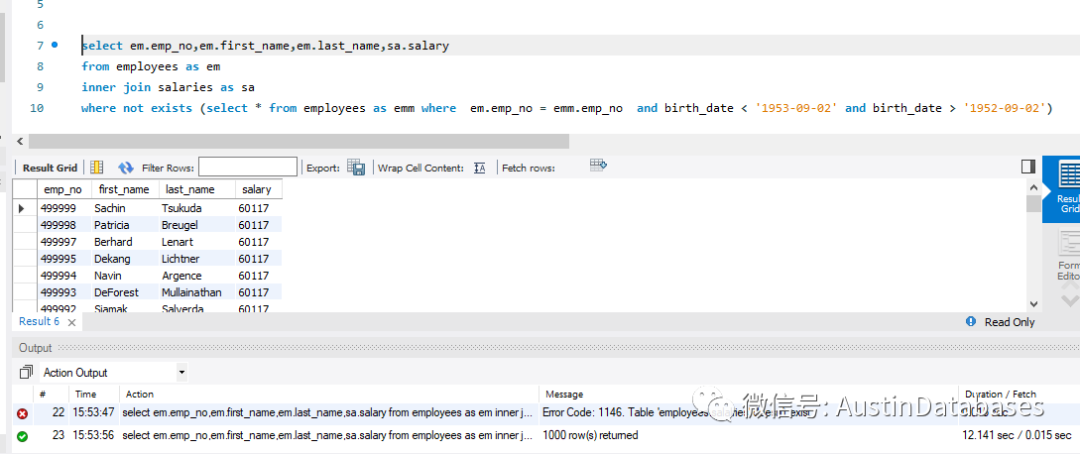Click the emp_no column header
The width and height of the screenshot is (1080, 454).
[62, 189]
